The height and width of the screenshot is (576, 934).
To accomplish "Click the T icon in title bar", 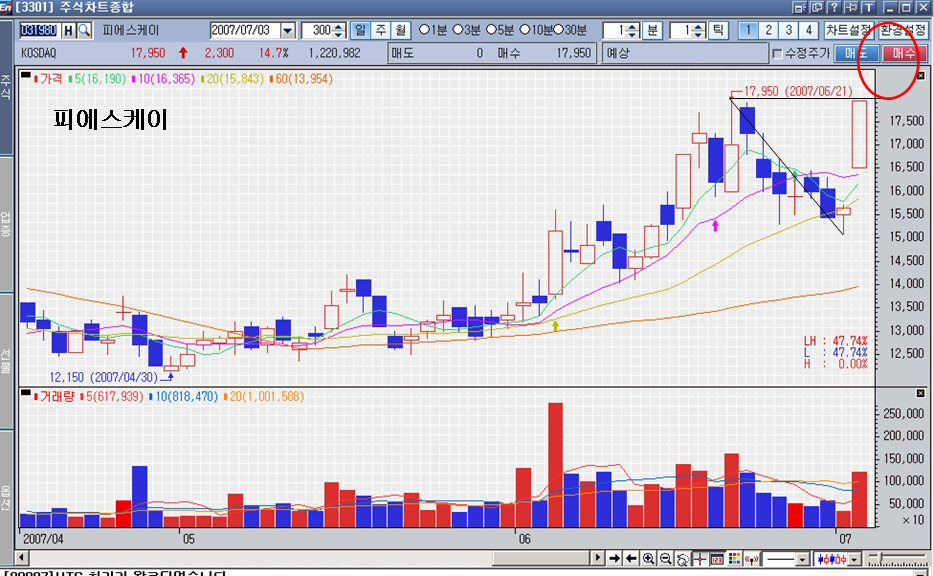I will click(868, 7).
